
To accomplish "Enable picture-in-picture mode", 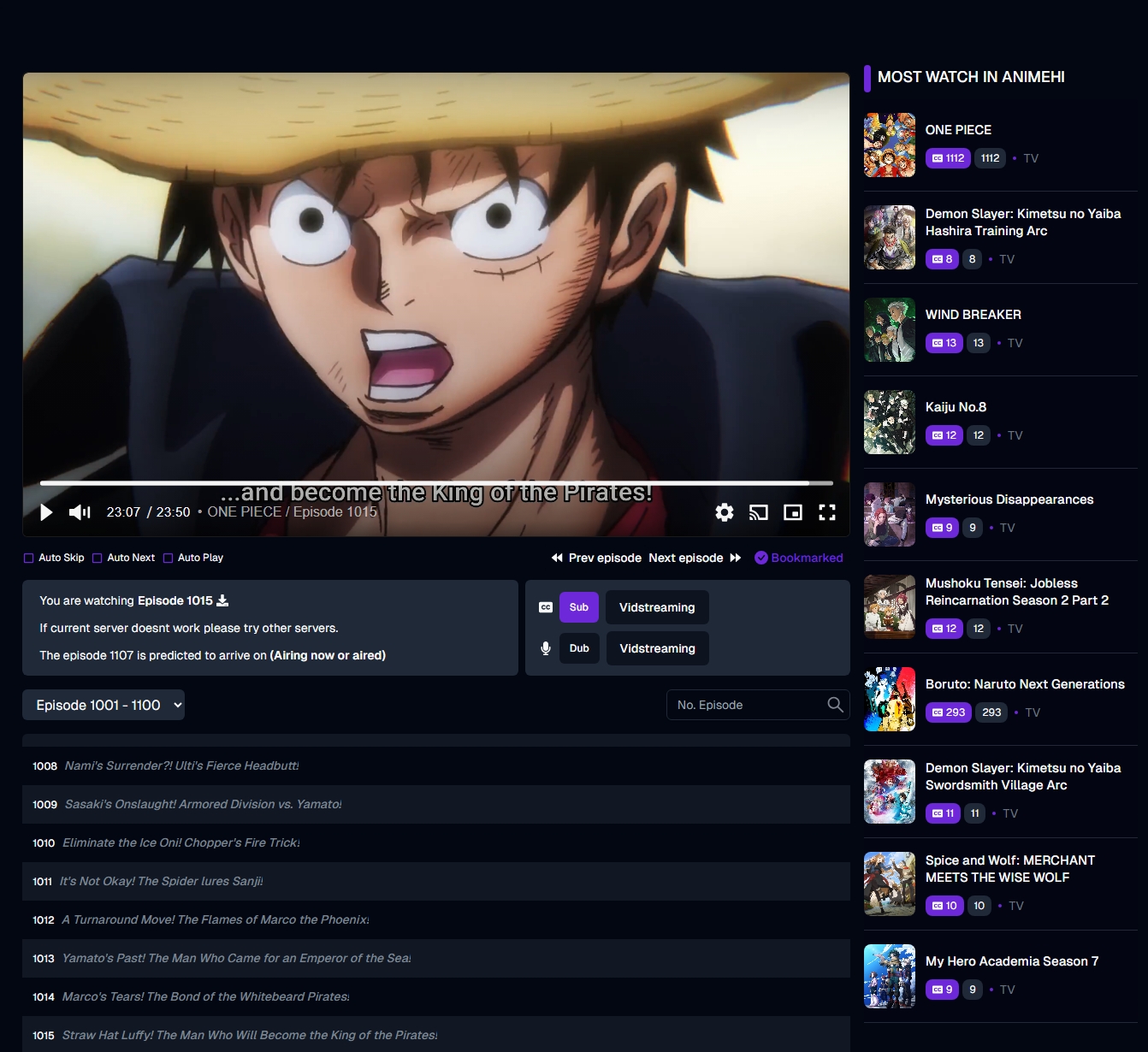I will tap(793, 512).
